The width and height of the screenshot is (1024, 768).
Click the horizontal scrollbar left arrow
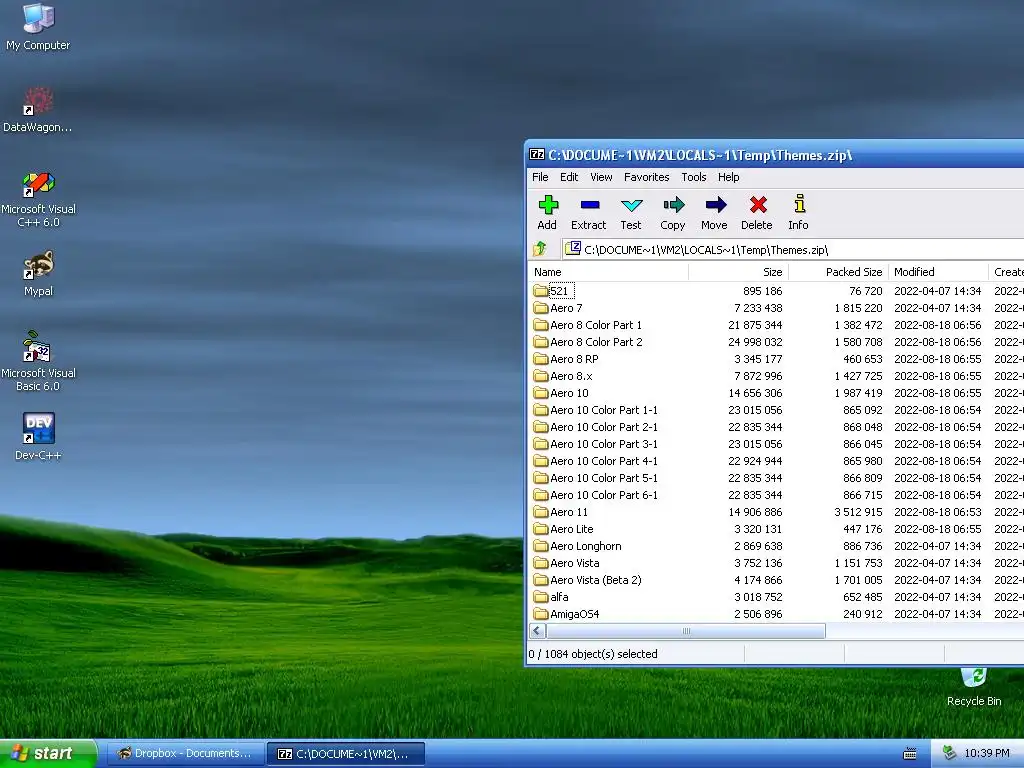tap(537, 631)
